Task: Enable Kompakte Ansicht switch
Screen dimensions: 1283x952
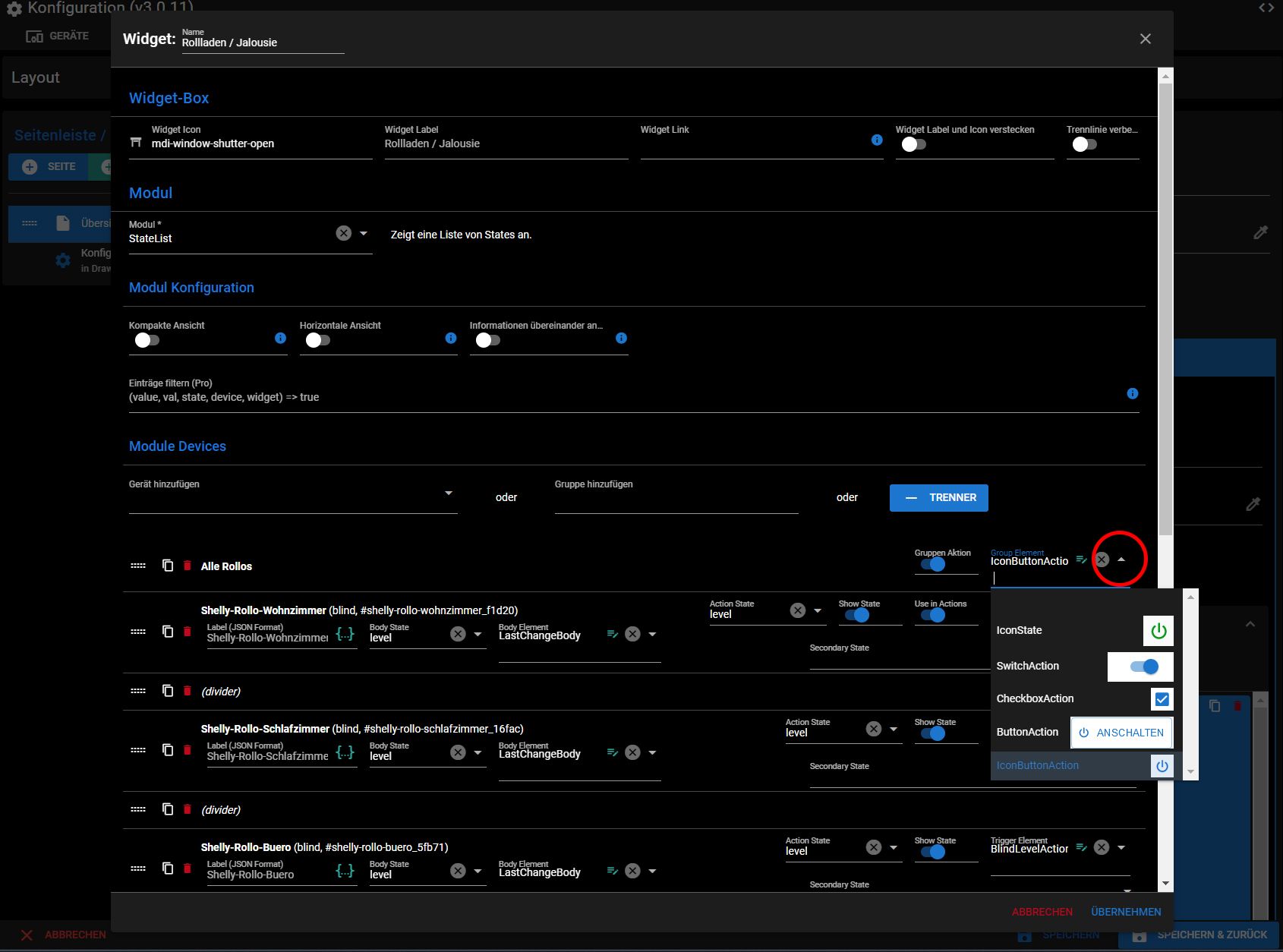Action: (147, 340)
